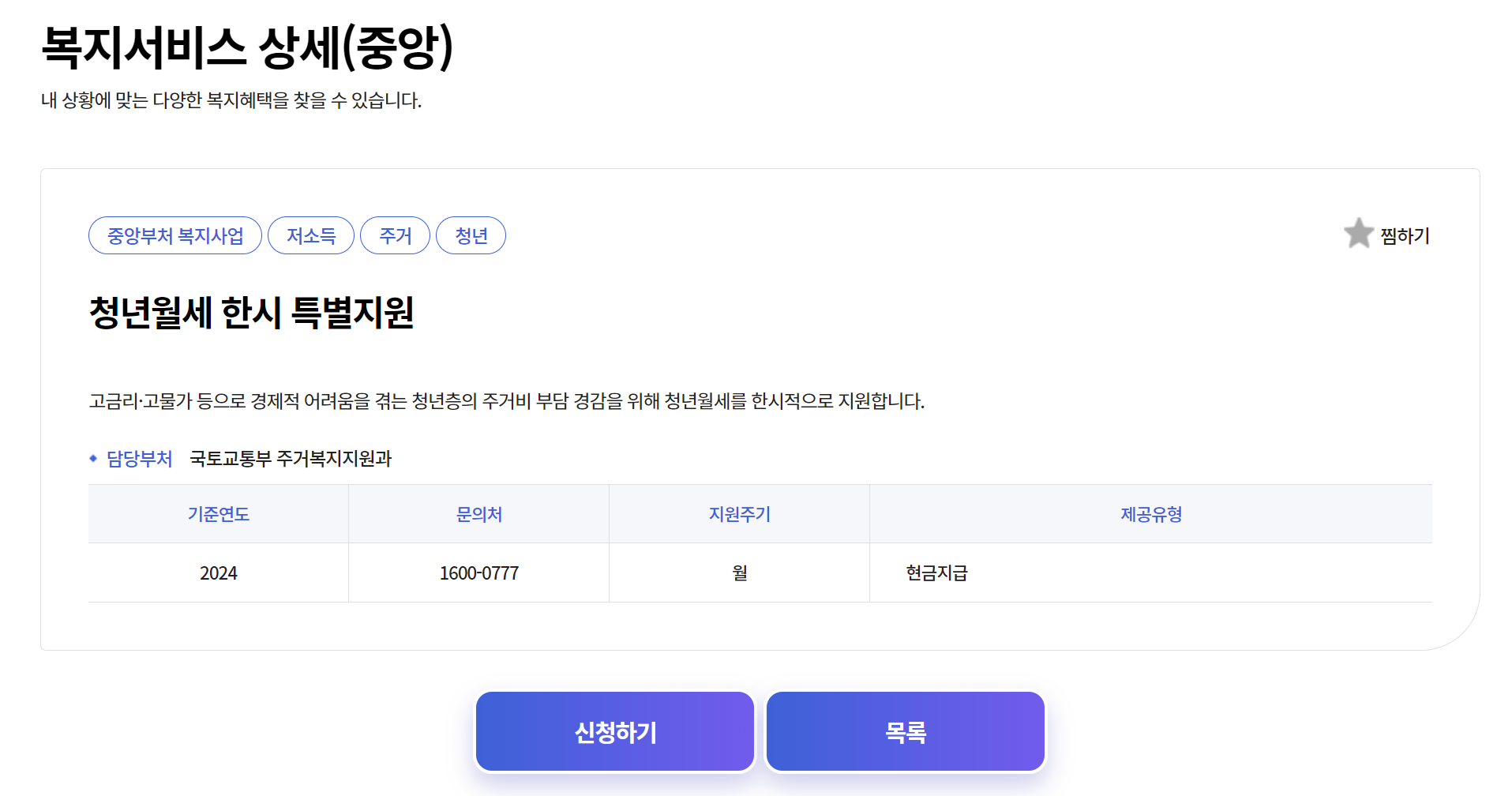Click the star favorite icon
Screen dimensions: 1512x796
(x=1357, y=234)
